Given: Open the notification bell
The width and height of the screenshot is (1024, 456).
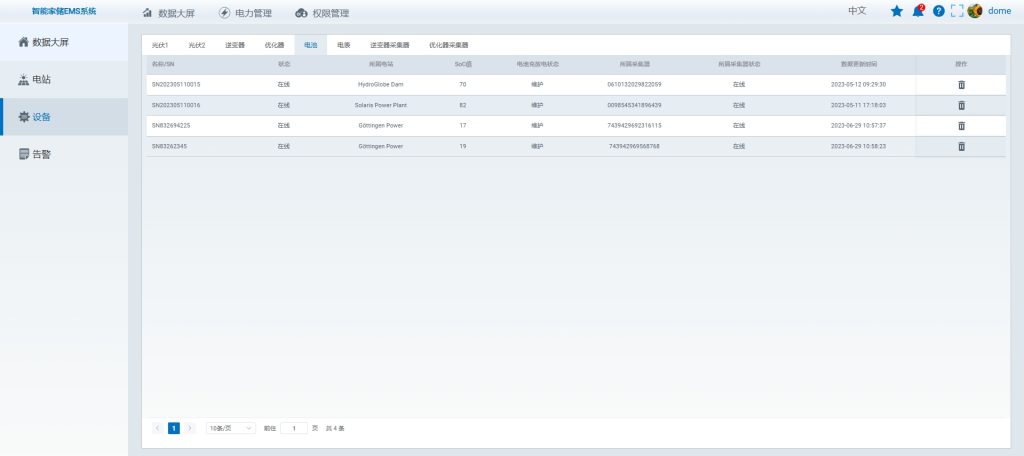Looking at the screenshot, I should pos(918,11).
